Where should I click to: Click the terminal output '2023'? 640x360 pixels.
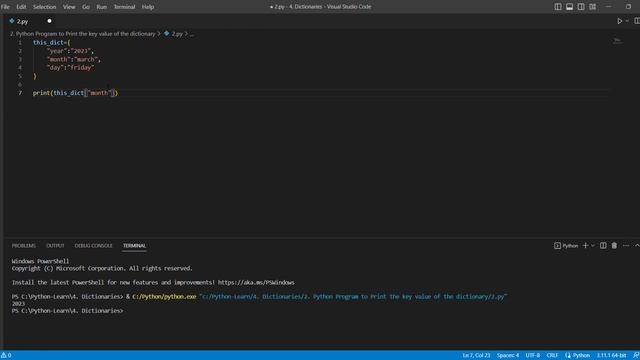[18, 304]
